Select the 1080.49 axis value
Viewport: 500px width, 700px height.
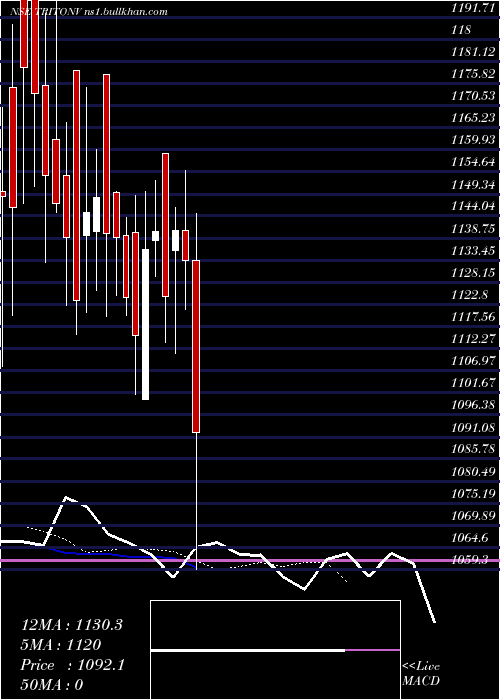[473, 472]
